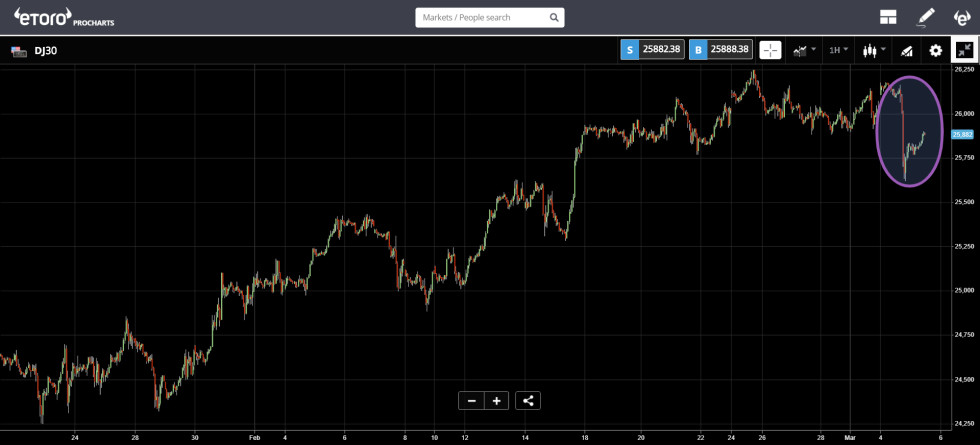Click the eToro bull logo icon
The width and height of the screenshot is (980, 445).
[961, 17]
